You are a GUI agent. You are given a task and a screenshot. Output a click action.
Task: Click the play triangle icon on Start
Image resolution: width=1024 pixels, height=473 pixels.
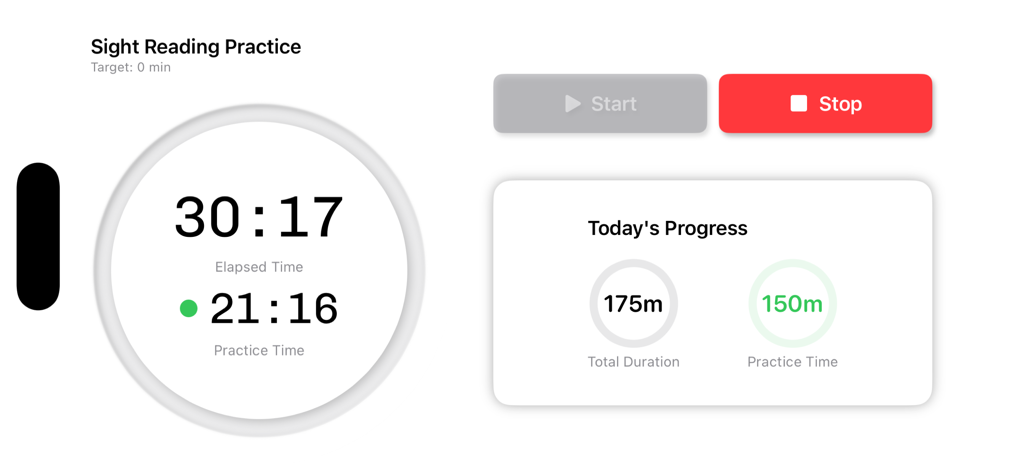click(x=572, y=104)
